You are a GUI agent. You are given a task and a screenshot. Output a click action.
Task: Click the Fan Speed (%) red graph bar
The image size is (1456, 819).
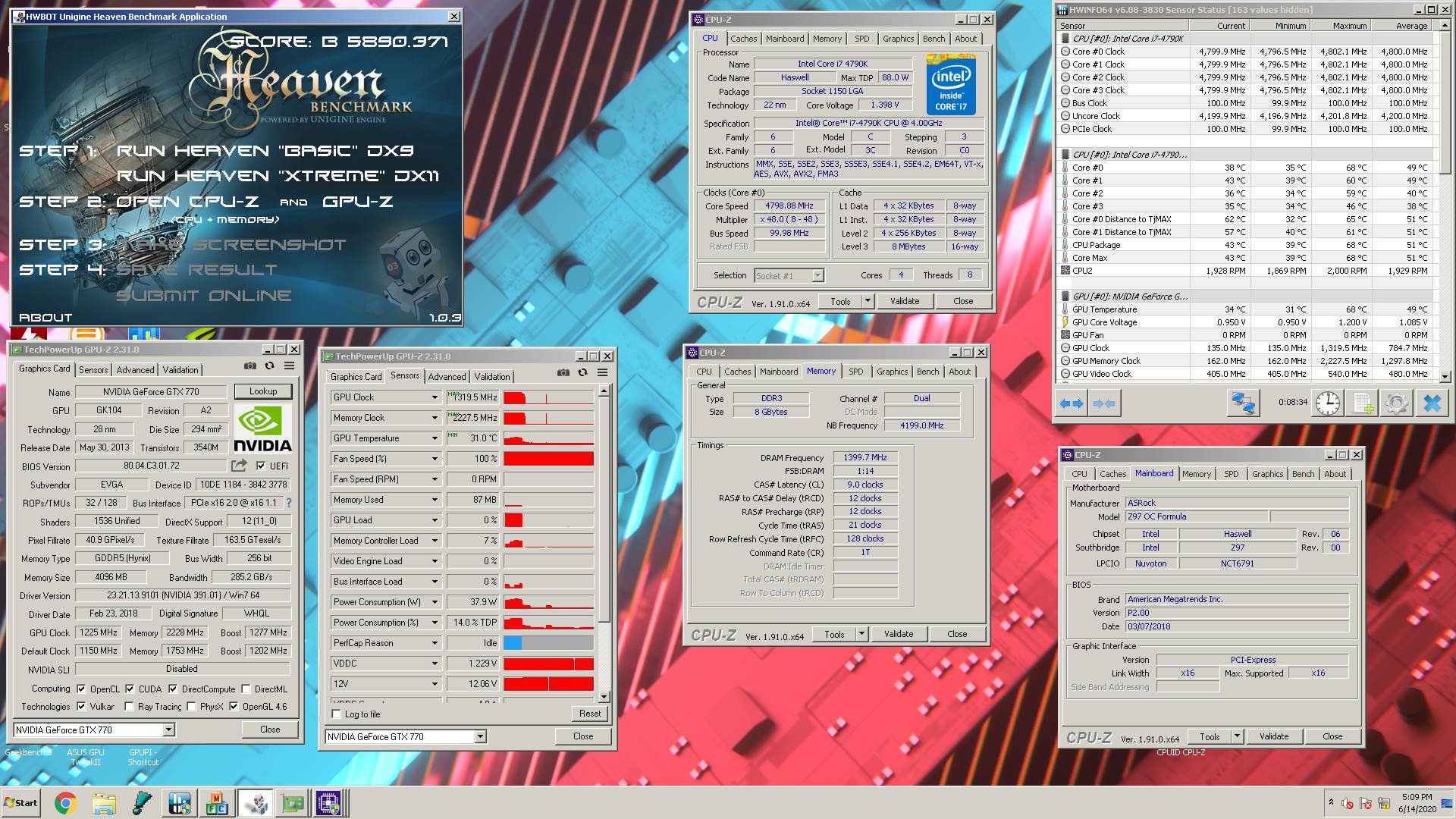(x=548, y=459)
